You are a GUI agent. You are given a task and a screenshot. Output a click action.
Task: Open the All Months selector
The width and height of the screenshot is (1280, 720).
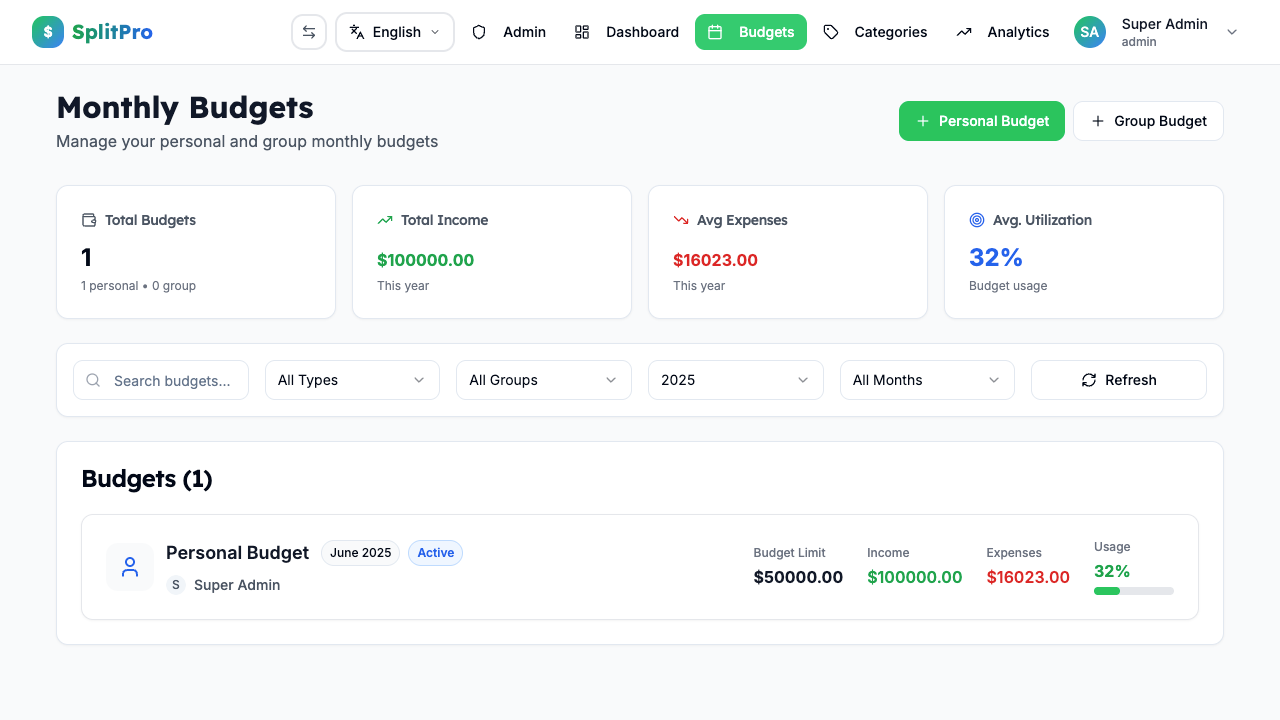927,380
